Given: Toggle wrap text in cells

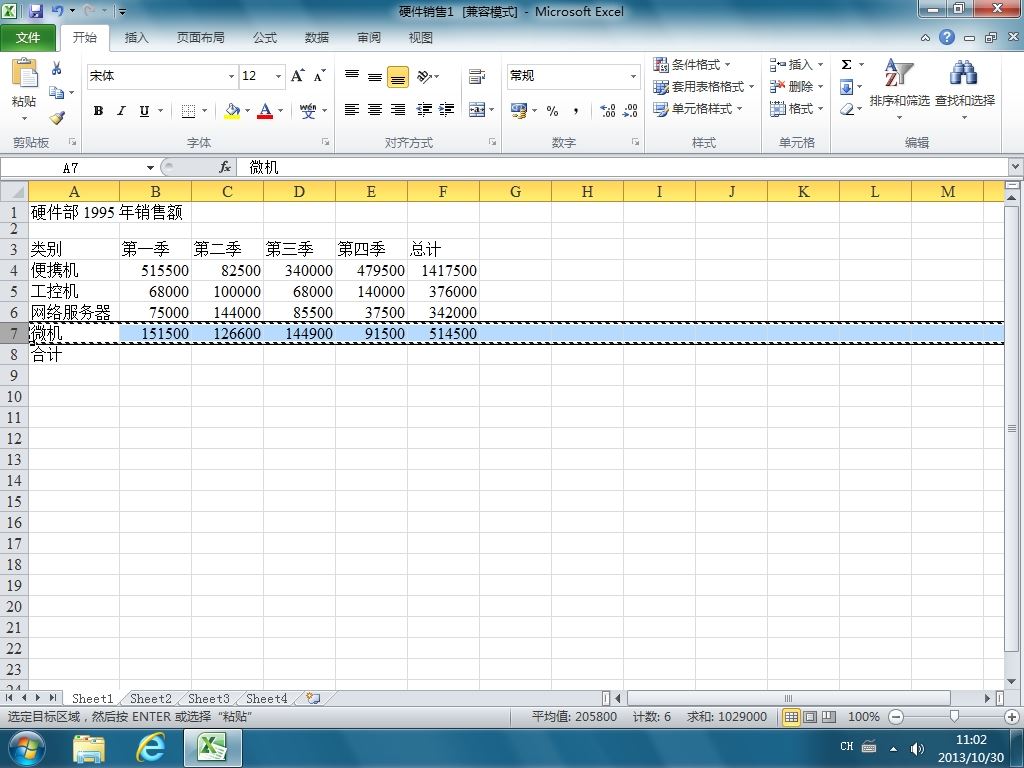Looking at the screenshot, I should click(477, 76).
